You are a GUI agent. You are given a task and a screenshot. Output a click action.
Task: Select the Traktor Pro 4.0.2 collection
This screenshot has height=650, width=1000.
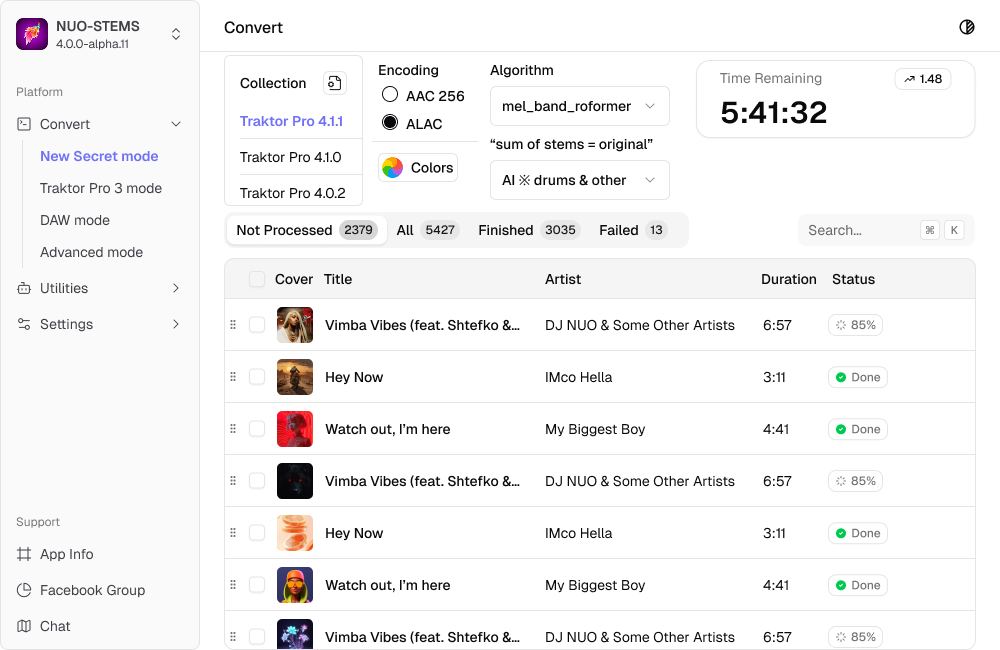pos(293,191)
